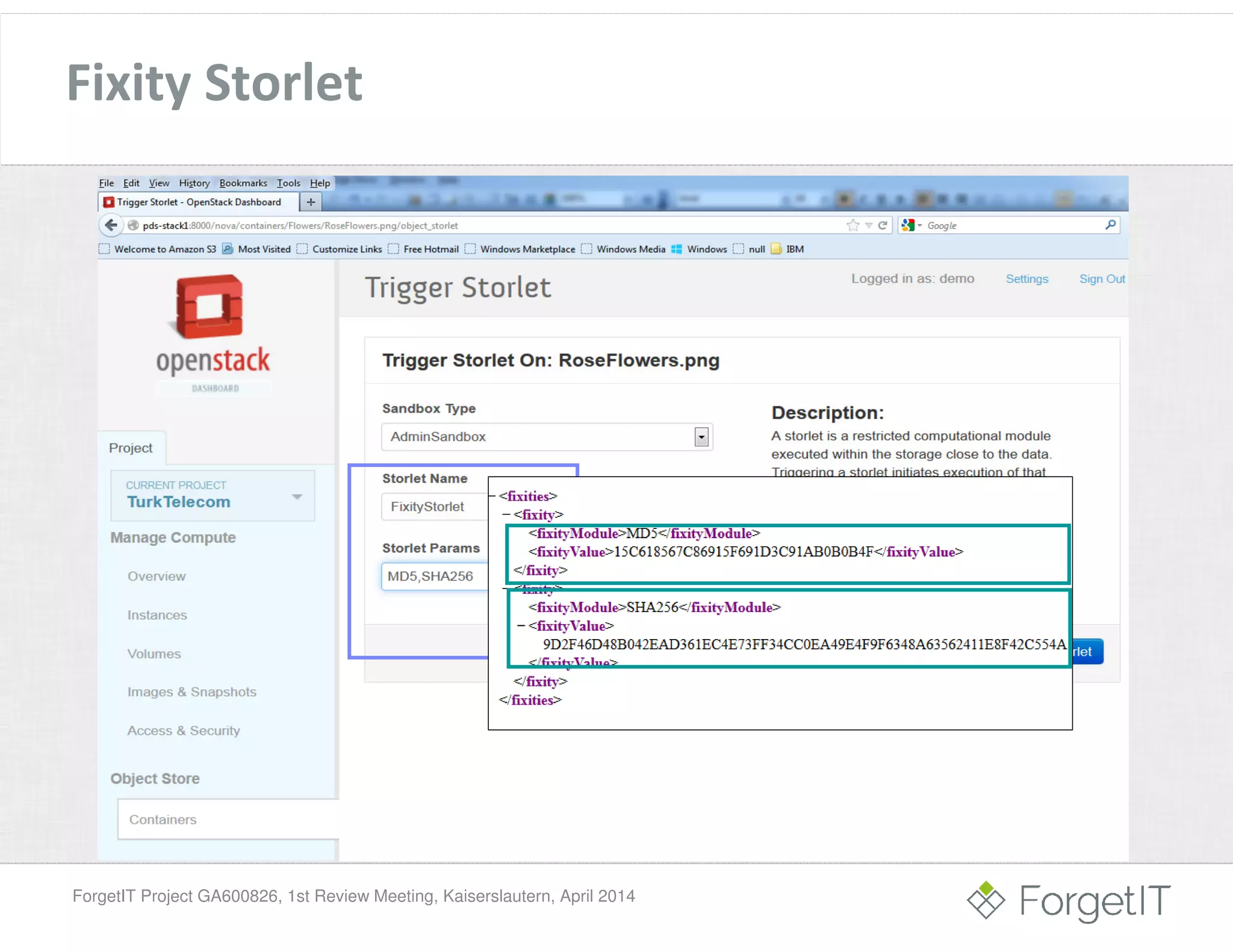
Task: Open Windows Media bookmark
Action: point(624,249)
